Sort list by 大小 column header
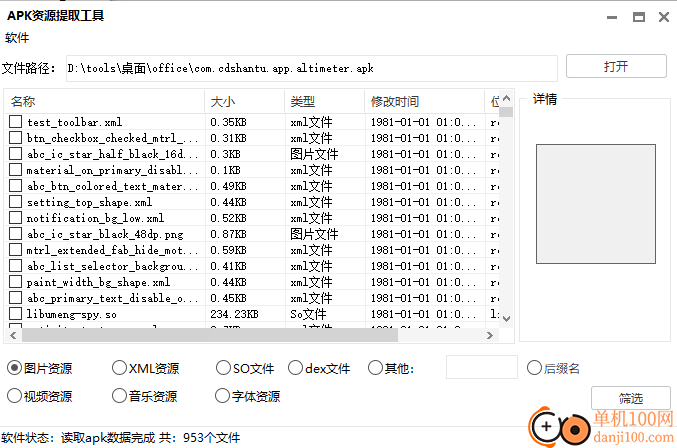Image resolution: width=677 pixels, height=448 pixels. [x=244, y=102]
